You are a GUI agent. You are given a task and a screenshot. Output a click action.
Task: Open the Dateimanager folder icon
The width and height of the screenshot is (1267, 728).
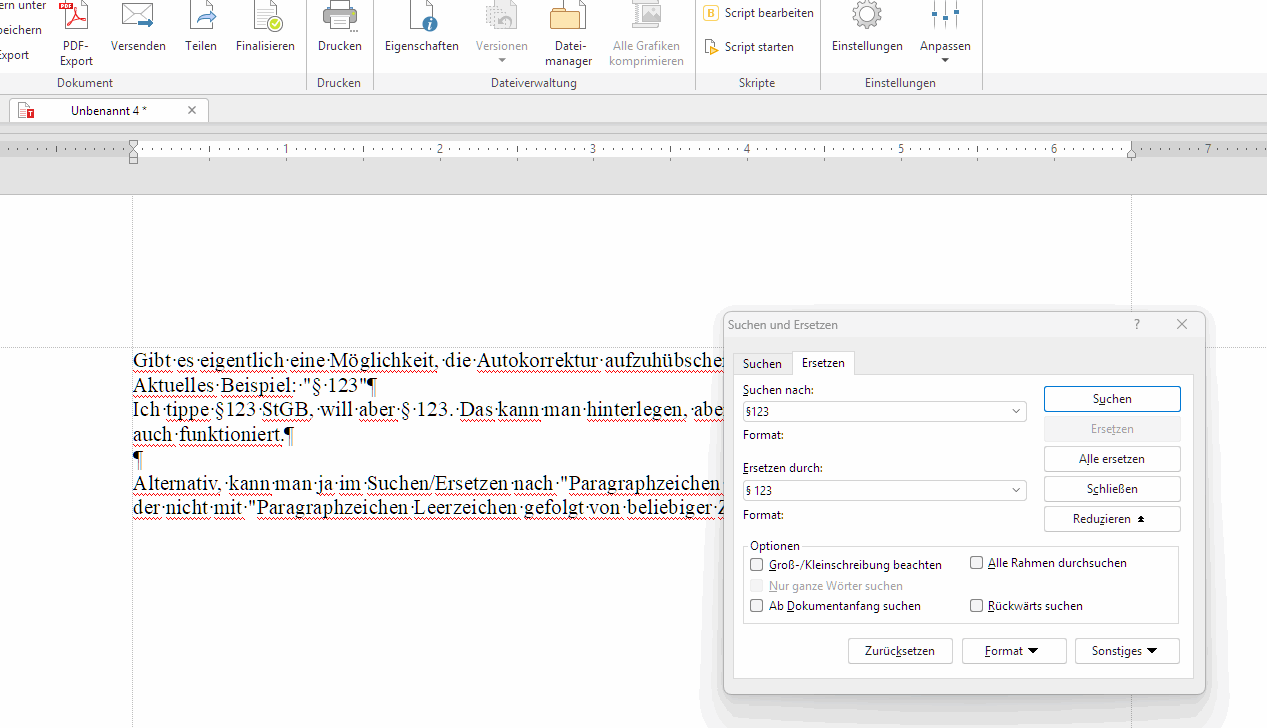coord(568,16)
